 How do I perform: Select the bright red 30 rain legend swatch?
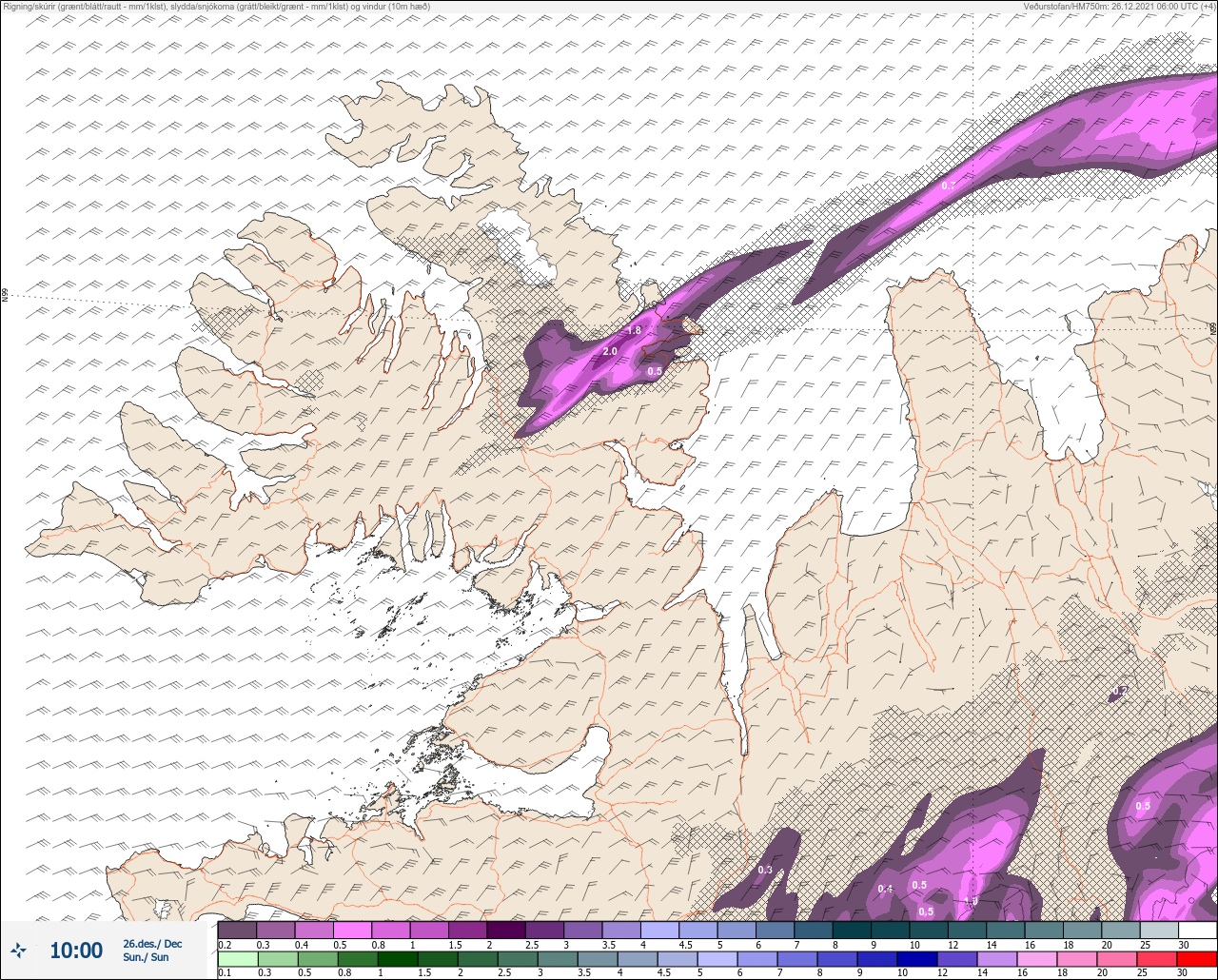[1198, 958]
